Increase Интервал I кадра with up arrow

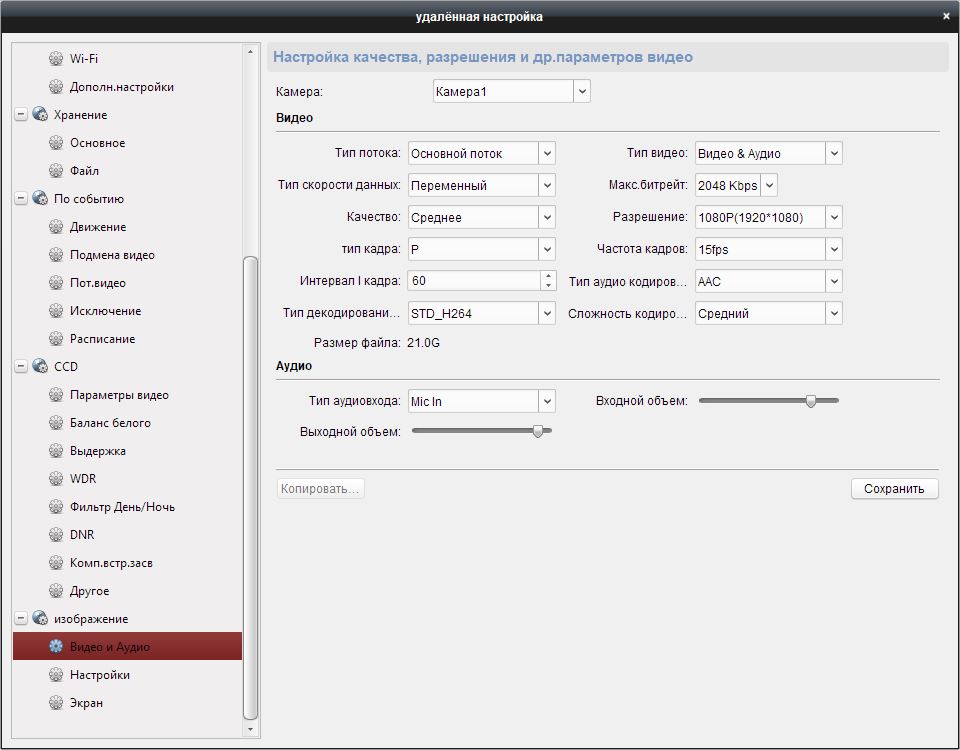tap(547, 276)
